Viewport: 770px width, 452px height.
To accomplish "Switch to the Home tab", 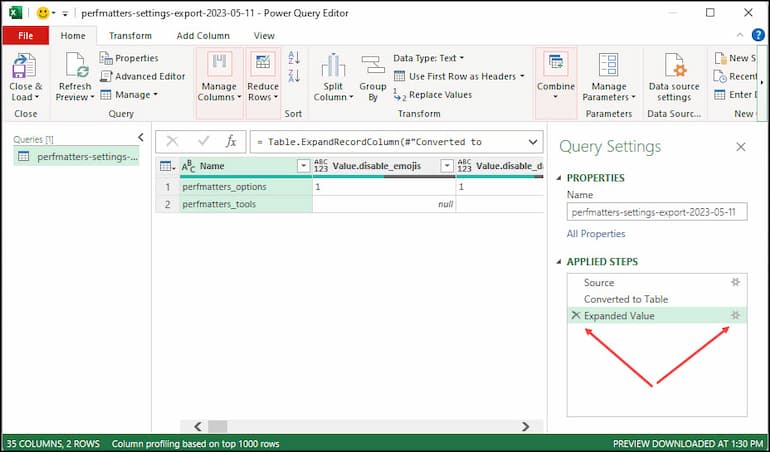I will click(73, 35).
